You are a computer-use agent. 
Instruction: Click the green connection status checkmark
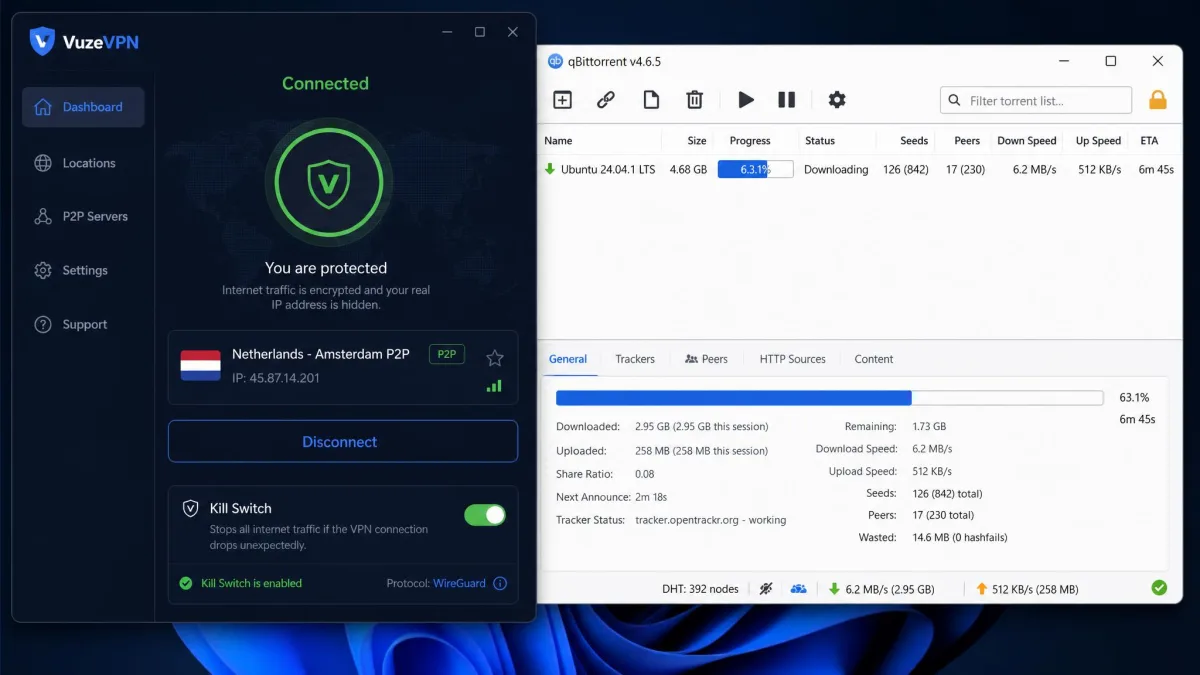click(x=1159, y=588)
